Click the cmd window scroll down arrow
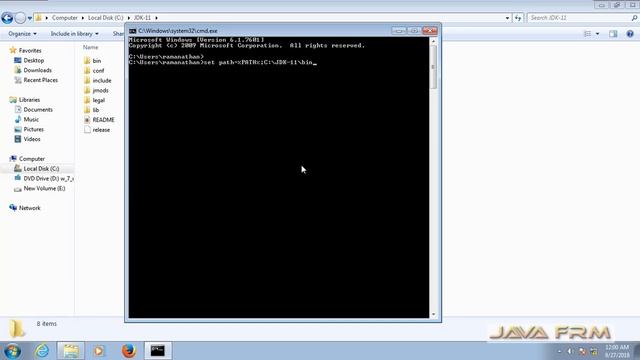640x360 pixels. 433,315
